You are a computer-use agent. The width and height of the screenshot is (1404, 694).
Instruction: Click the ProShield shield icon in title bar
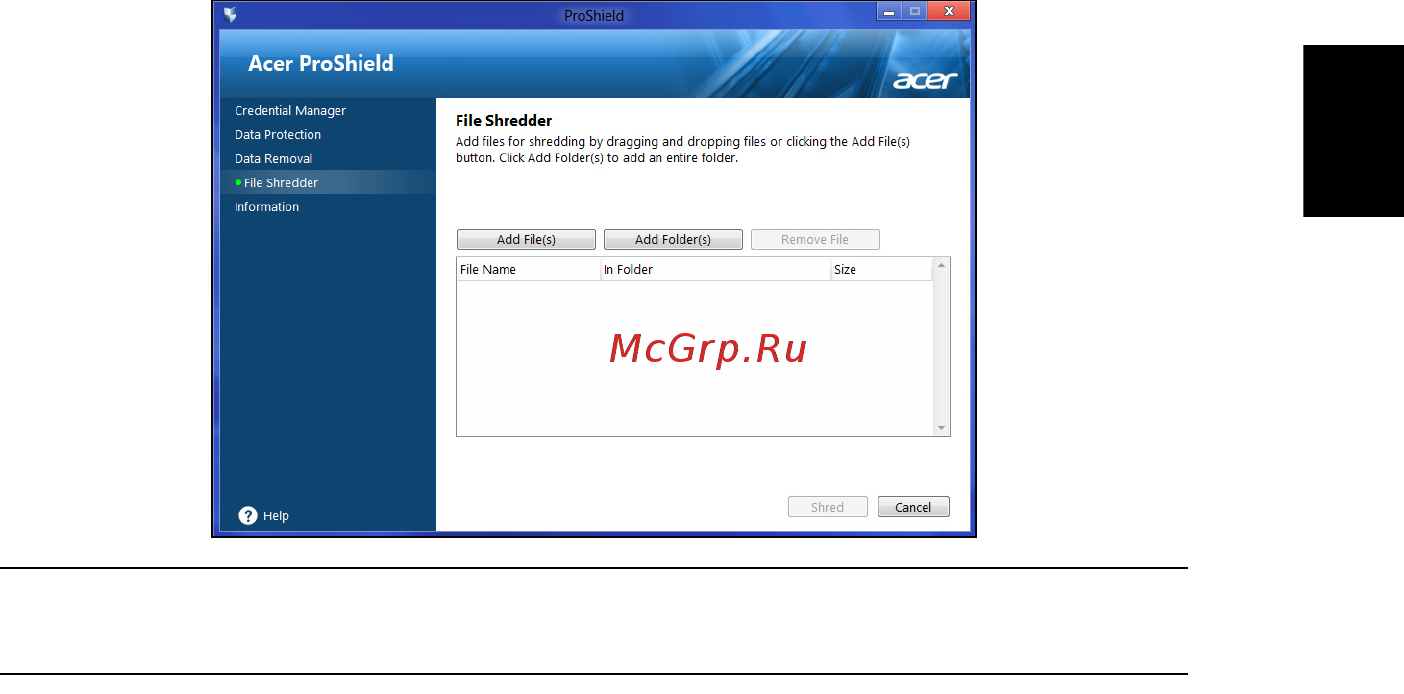(x=231, y=15)
